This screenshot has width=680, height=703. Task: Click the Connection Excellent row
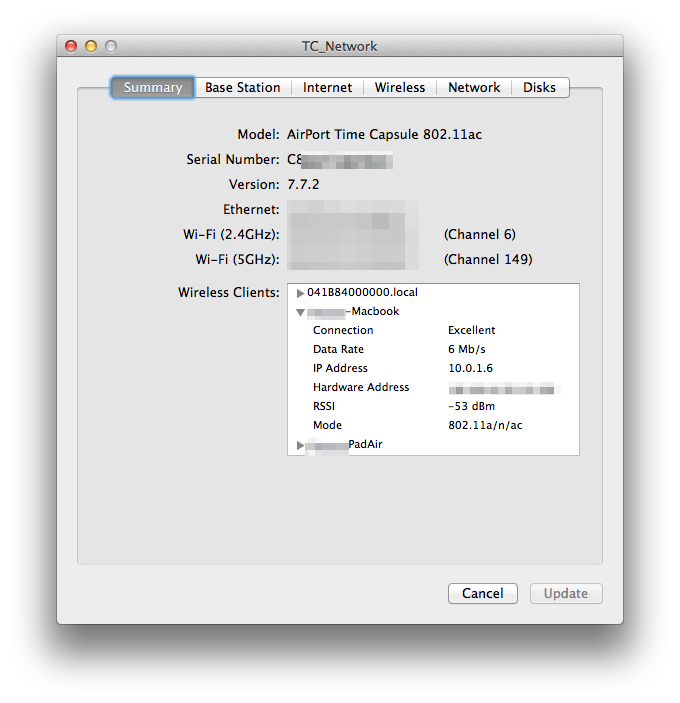433,330
